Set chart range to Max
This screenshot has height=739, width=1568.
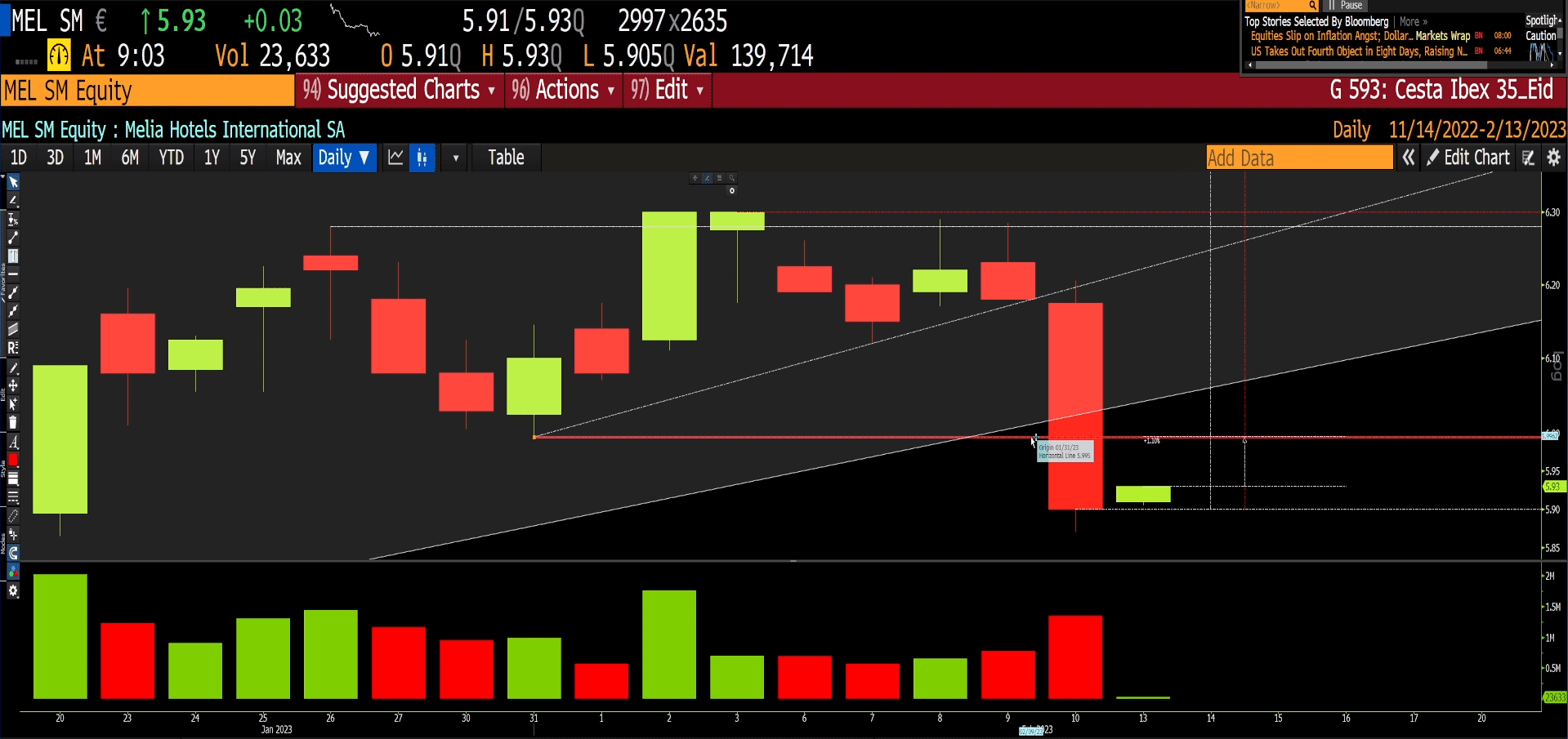coord(288,158)
